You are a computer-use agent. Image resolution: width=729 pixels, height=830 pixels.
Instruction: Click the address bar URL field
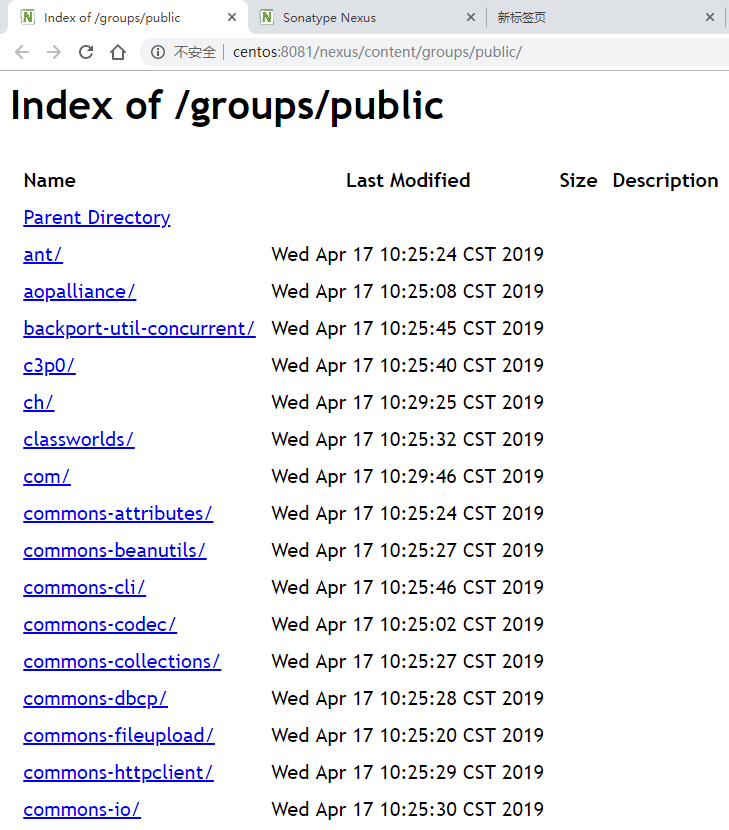(400, 52)
